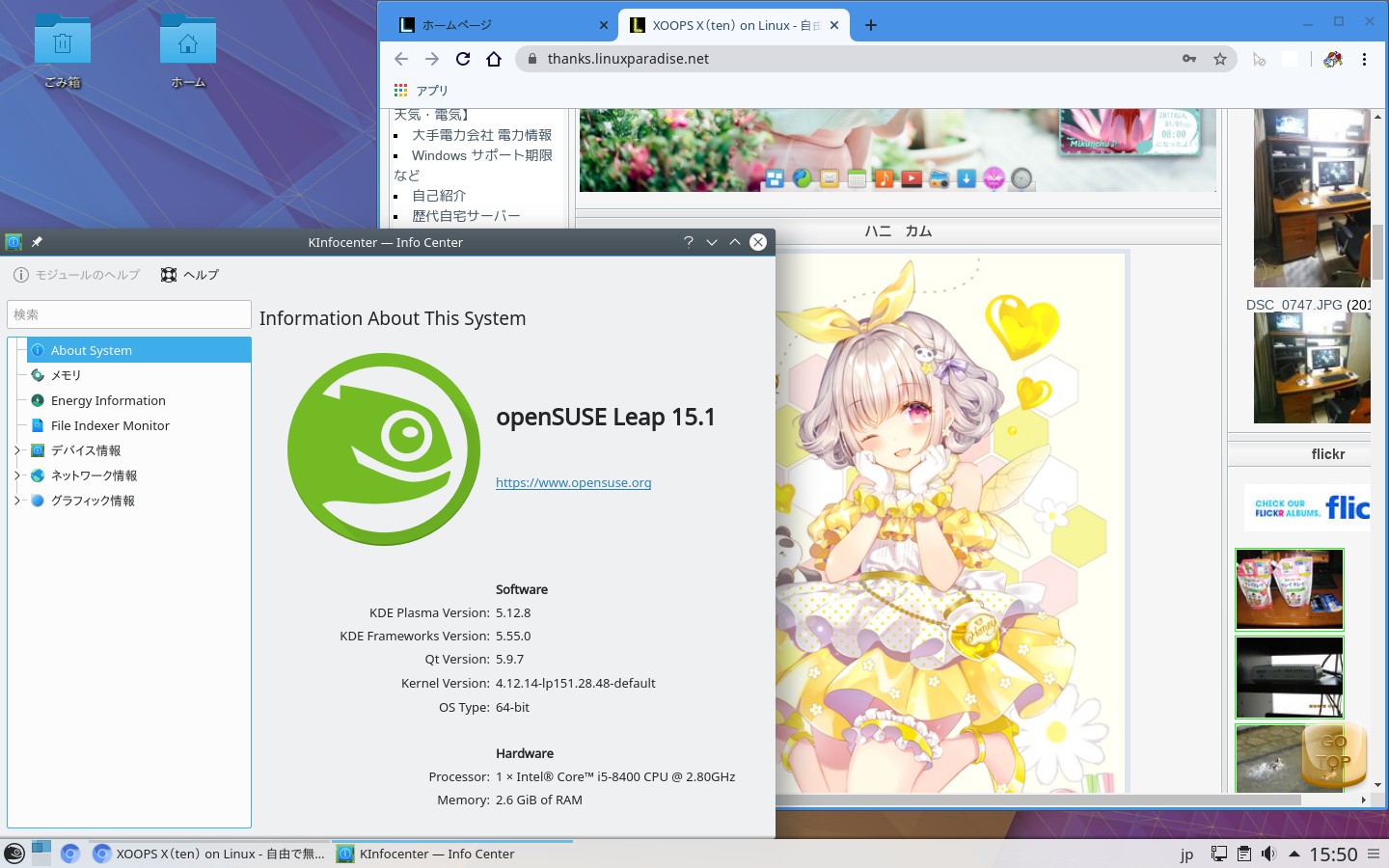Expand ネットワーク情報 tree node

click(x=16, y=475)
